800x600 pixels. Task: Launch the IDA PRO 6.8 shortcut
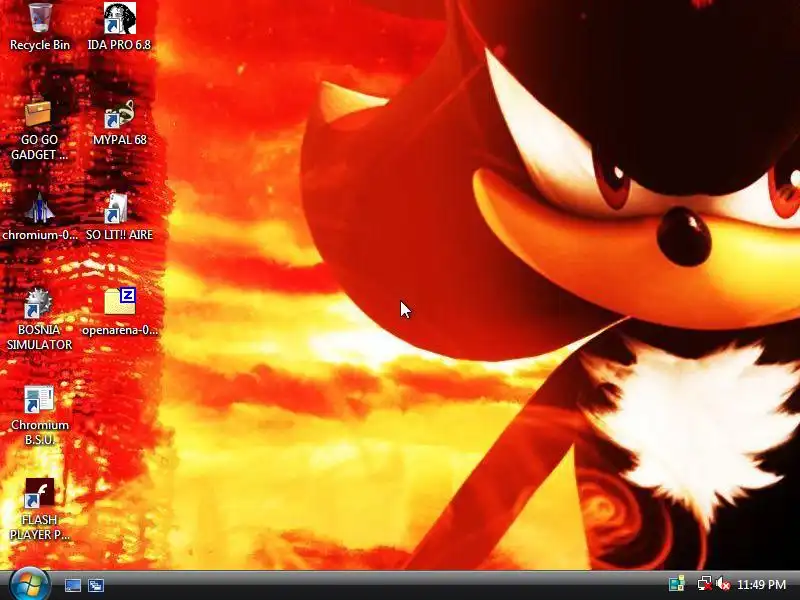point(119,27)
